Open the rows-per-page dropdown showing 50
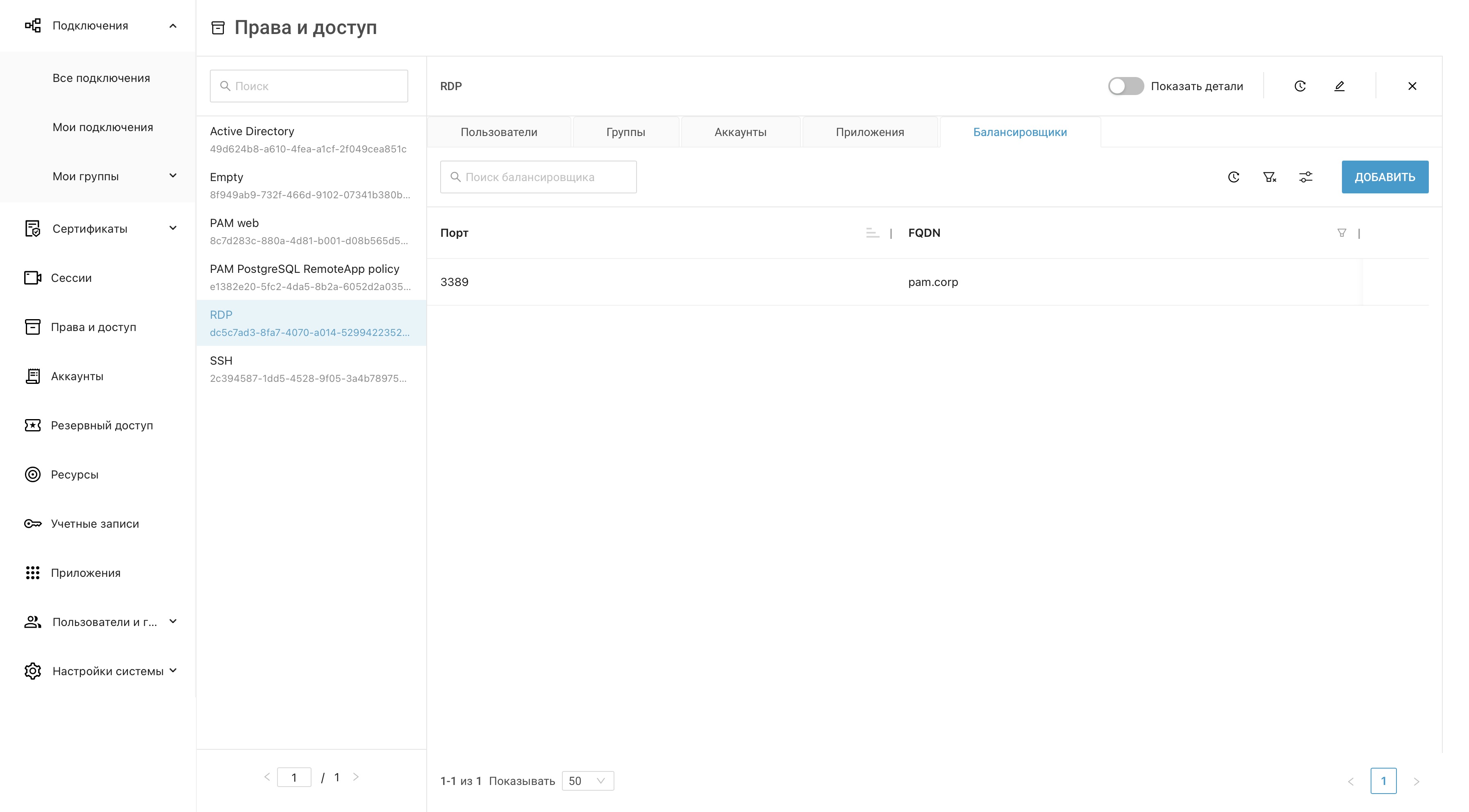This screenshot has width=1469, height=812. click(587, 781)
